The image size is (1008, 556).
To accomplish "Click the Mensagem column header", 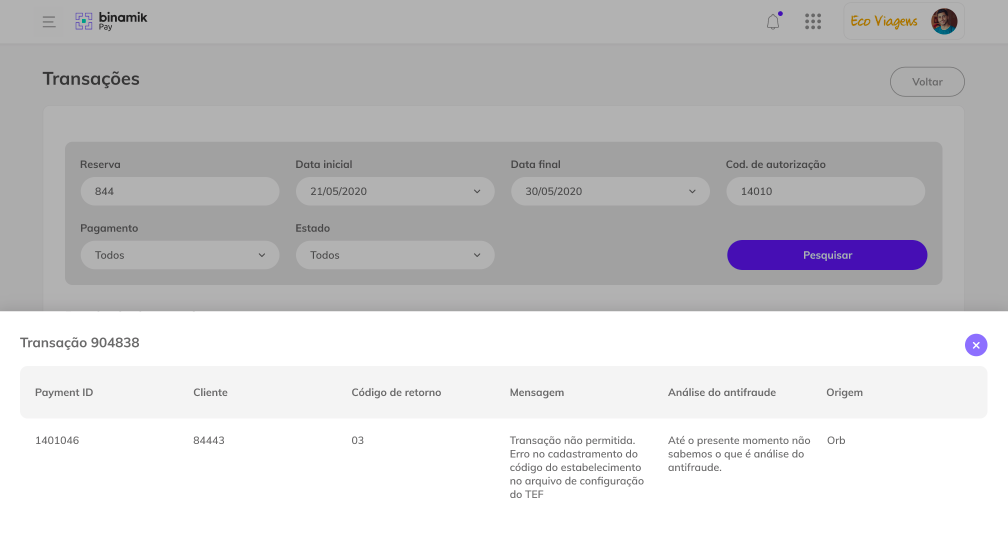I will [x=537, y=392].
